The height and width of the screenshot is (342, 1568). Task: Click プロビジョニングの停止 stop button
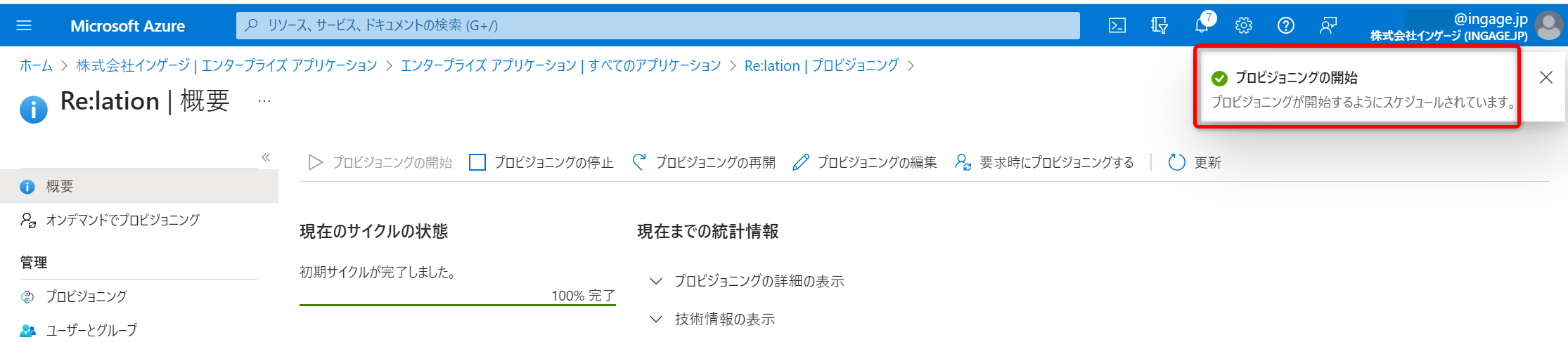541,163
